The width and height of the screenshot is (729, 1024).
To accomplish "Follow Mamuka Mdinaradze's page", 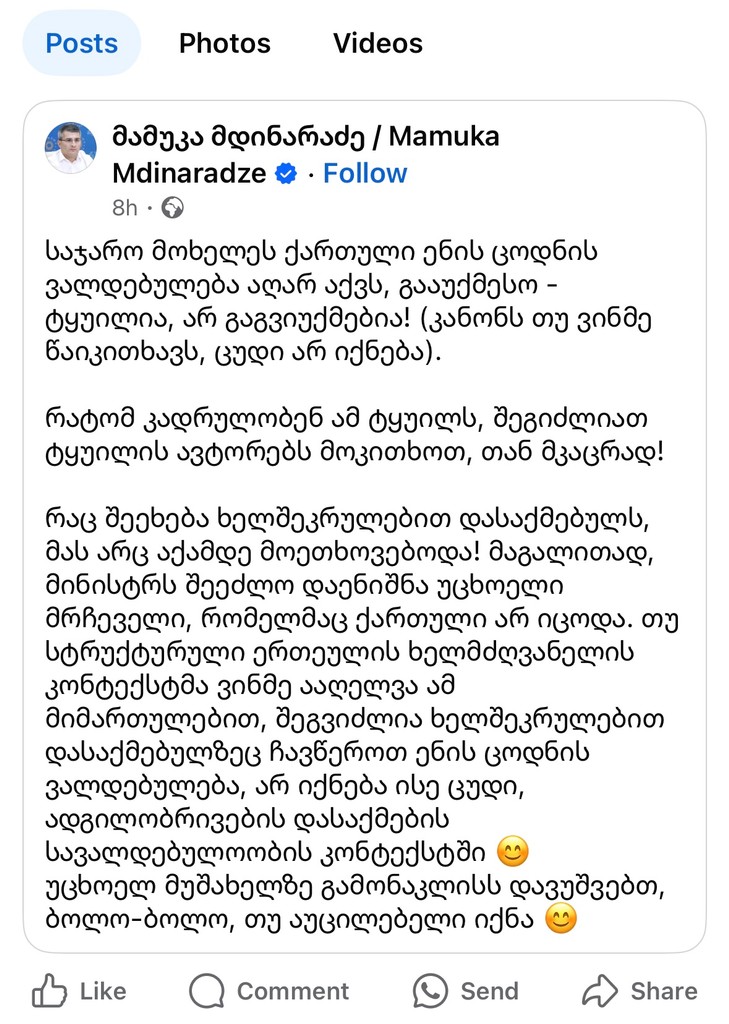I will (365, 174).
